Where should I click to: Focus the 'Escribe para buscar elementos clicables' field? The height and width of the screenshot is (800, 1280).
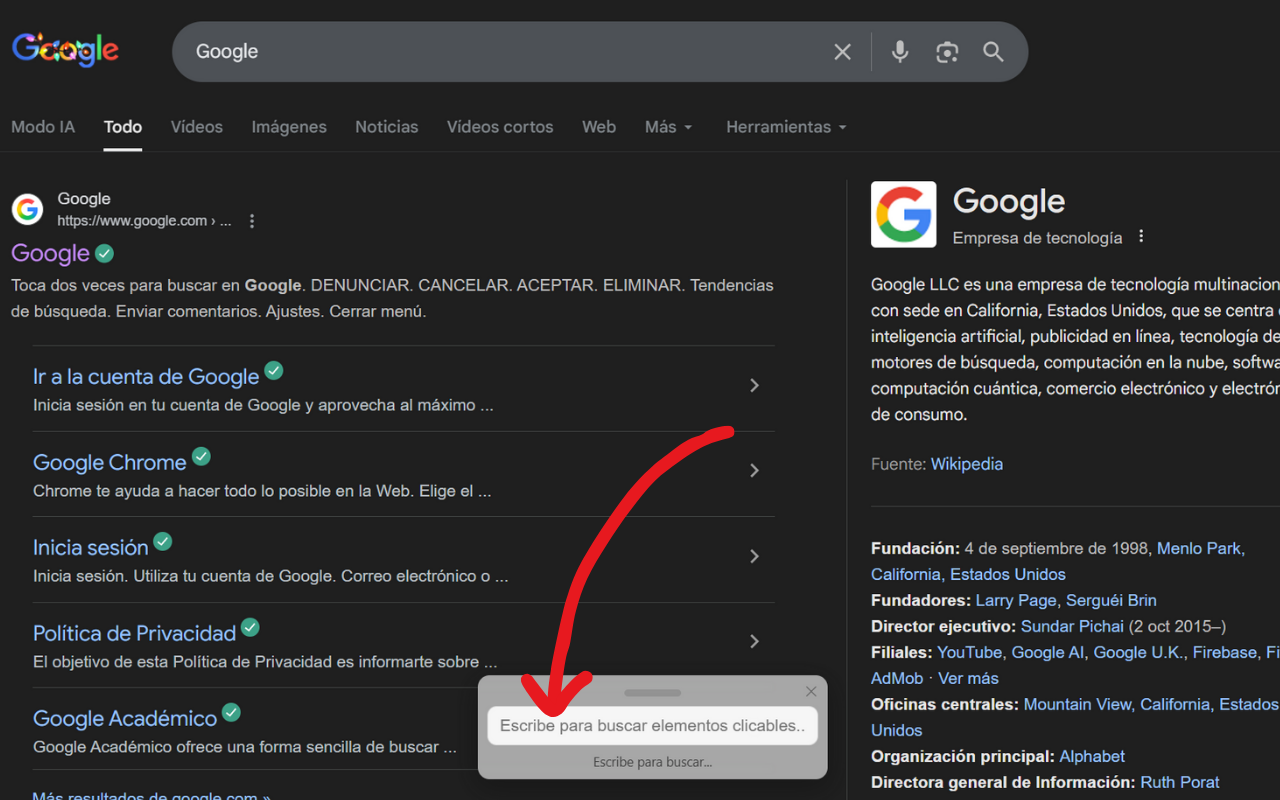pos(652,726)
